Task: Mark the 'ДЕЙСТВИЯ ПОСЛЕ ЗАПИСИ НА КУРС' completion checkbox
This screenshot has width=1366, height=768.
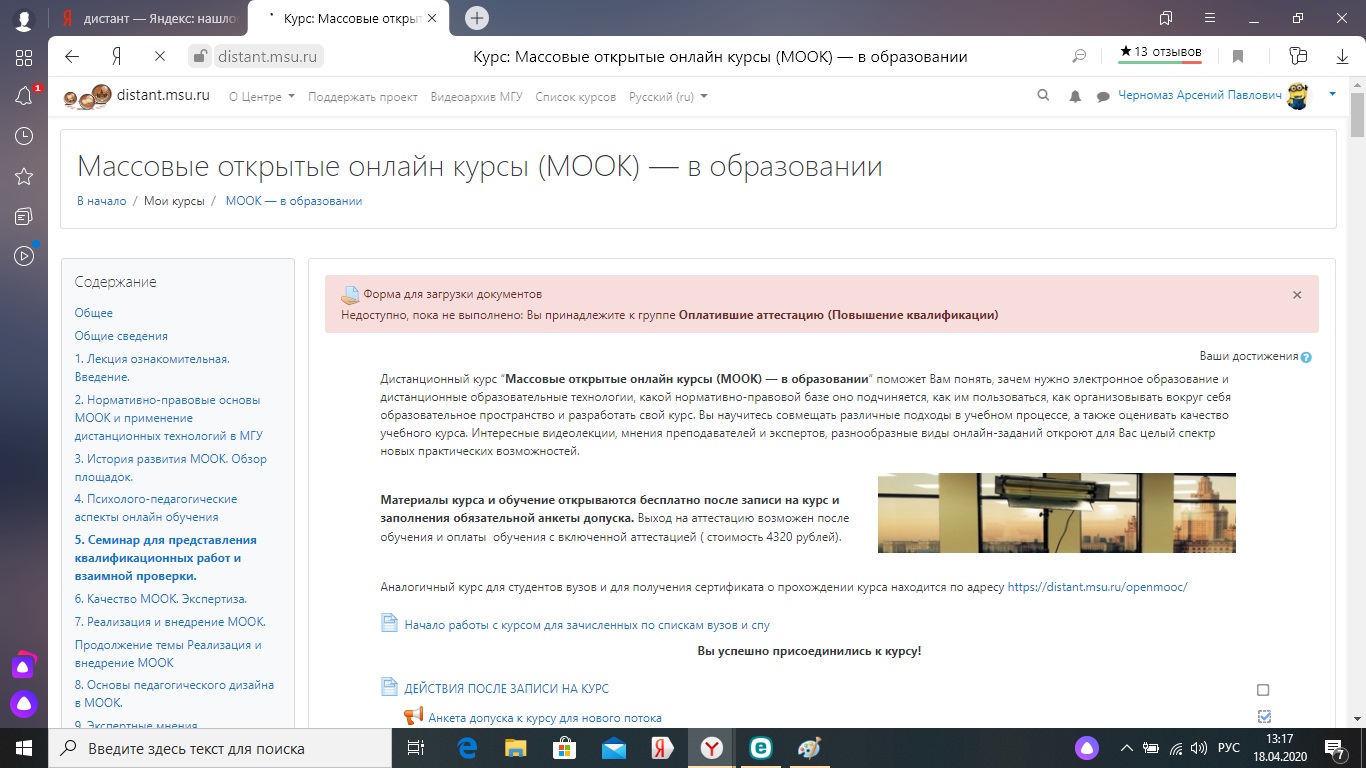Action: click(1263, 689)
